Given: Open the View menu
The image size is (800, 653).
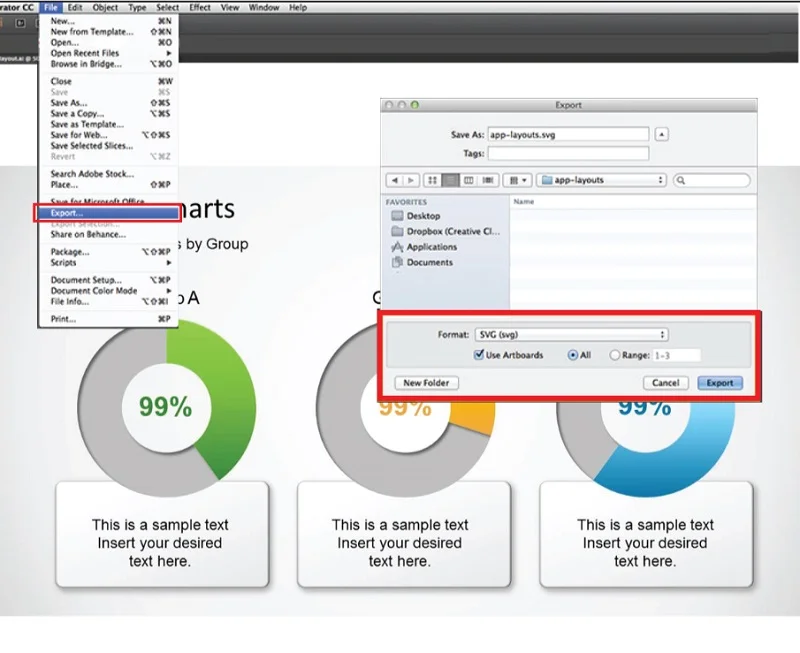Looking at the screenshot, I should (230, 8).
